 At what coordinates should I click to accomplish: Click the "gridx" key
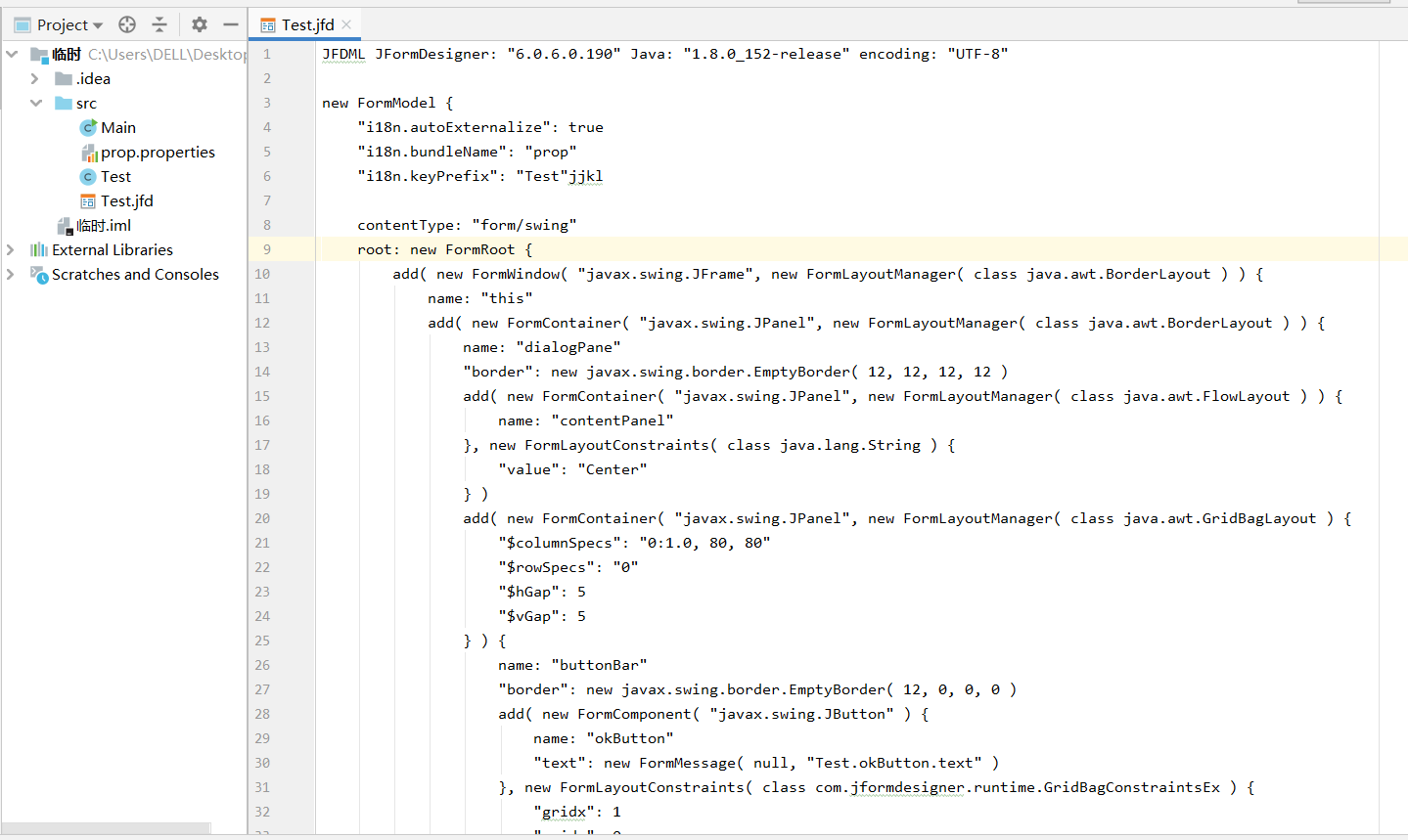click(x=564, y=812)
